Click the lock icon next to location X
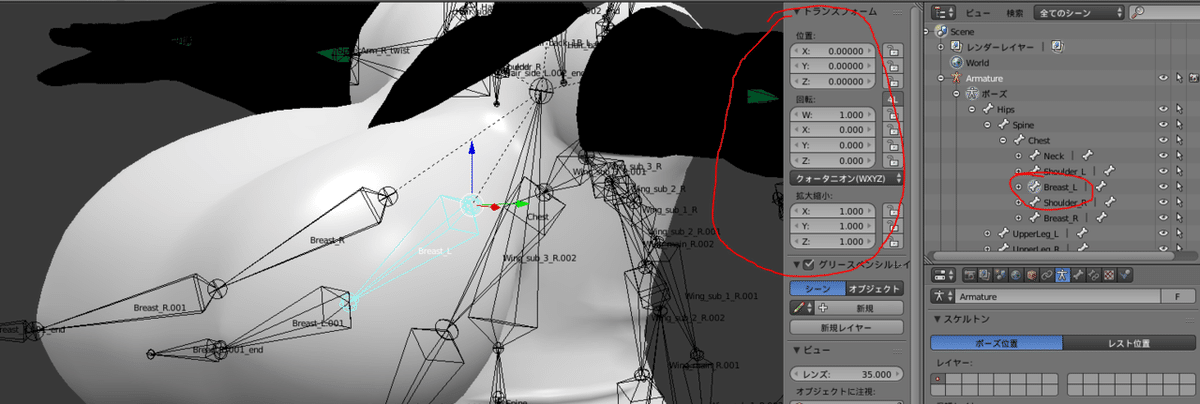 893,50
